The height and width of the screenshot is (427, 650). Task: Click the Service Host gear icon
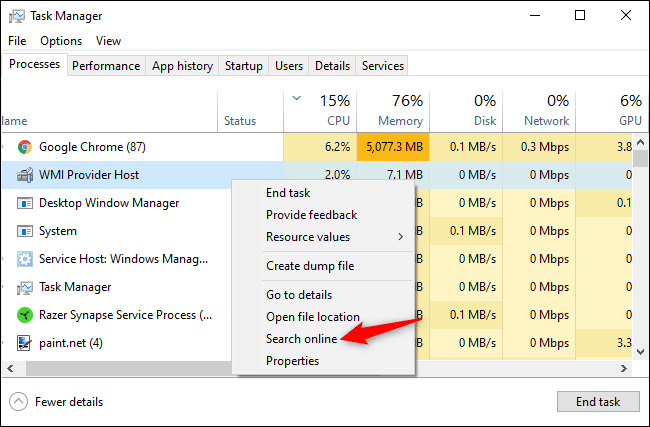[x=25, y=259]
